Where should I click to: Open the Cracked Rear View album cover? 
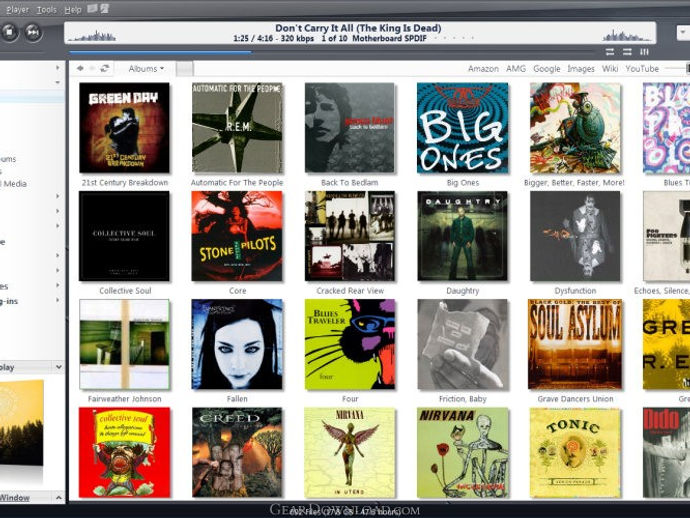[x=350, y=236]
